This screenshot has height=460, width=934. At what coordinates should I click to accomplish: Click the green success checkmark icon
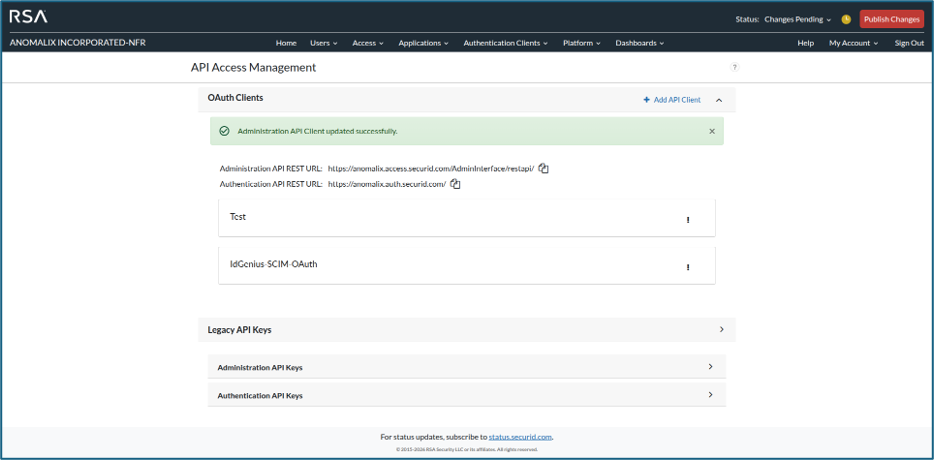[225, 131]
